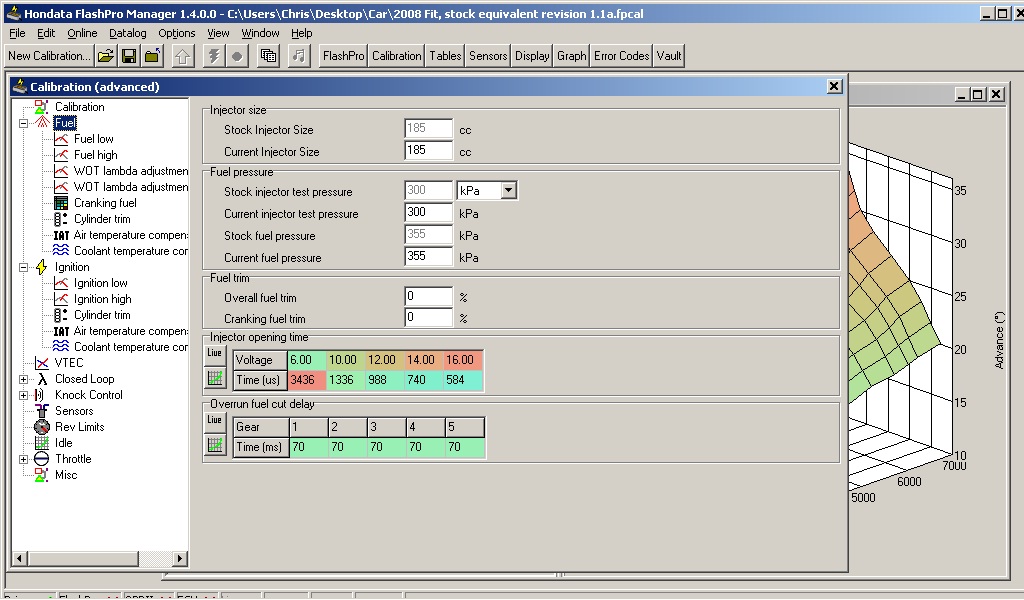The height and width of the screenshot is (600, 1024).
Task: Open the Edit menu
Action: (x=46, y=33)
